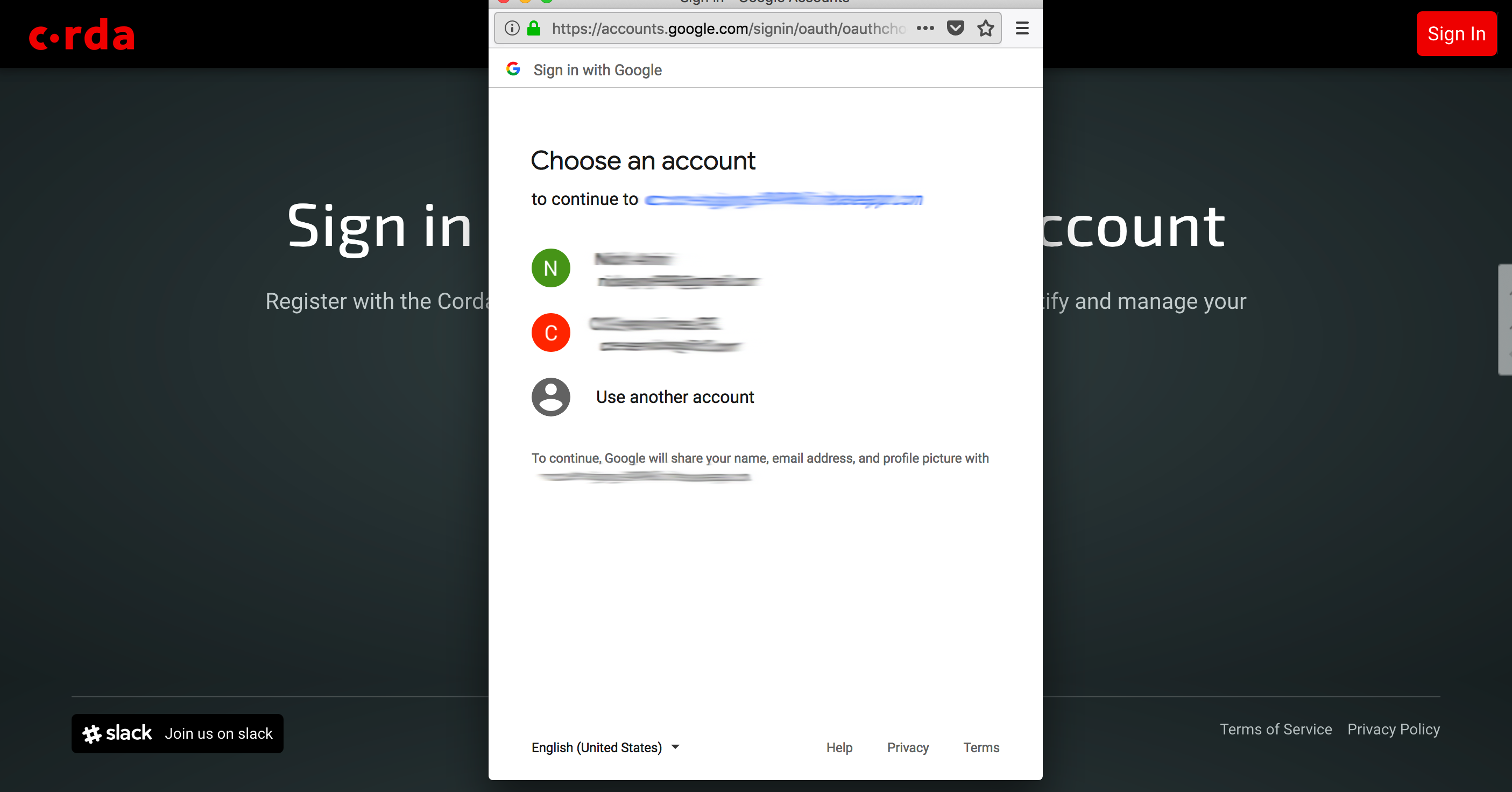Open the page actions three-dot menu
This screenshot has height=792, width=1512.
[x=925, y=28]
